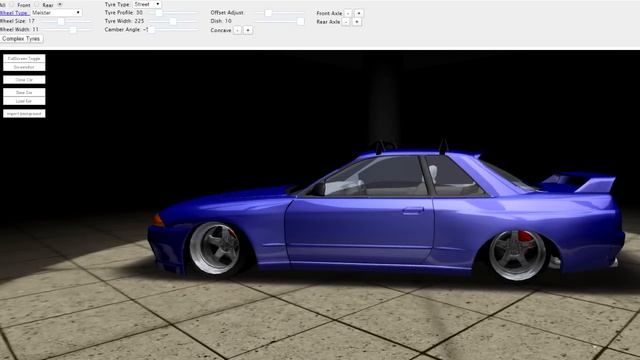Lower Front Axle with the minus button
This screenshot has height=360, width=640.
pyautogui.click(x=348, y=13)
